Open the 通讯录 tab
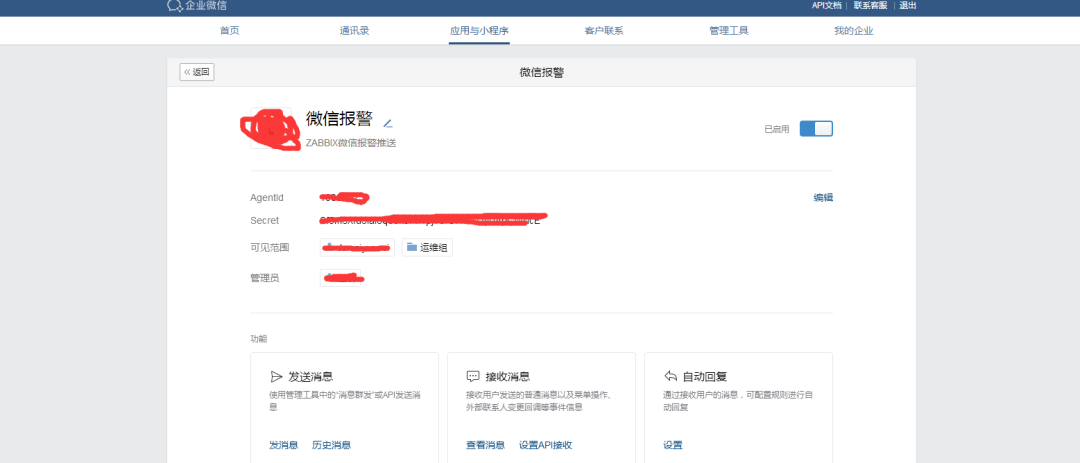This screenshot has width=1080, height=463. point(354,31)
